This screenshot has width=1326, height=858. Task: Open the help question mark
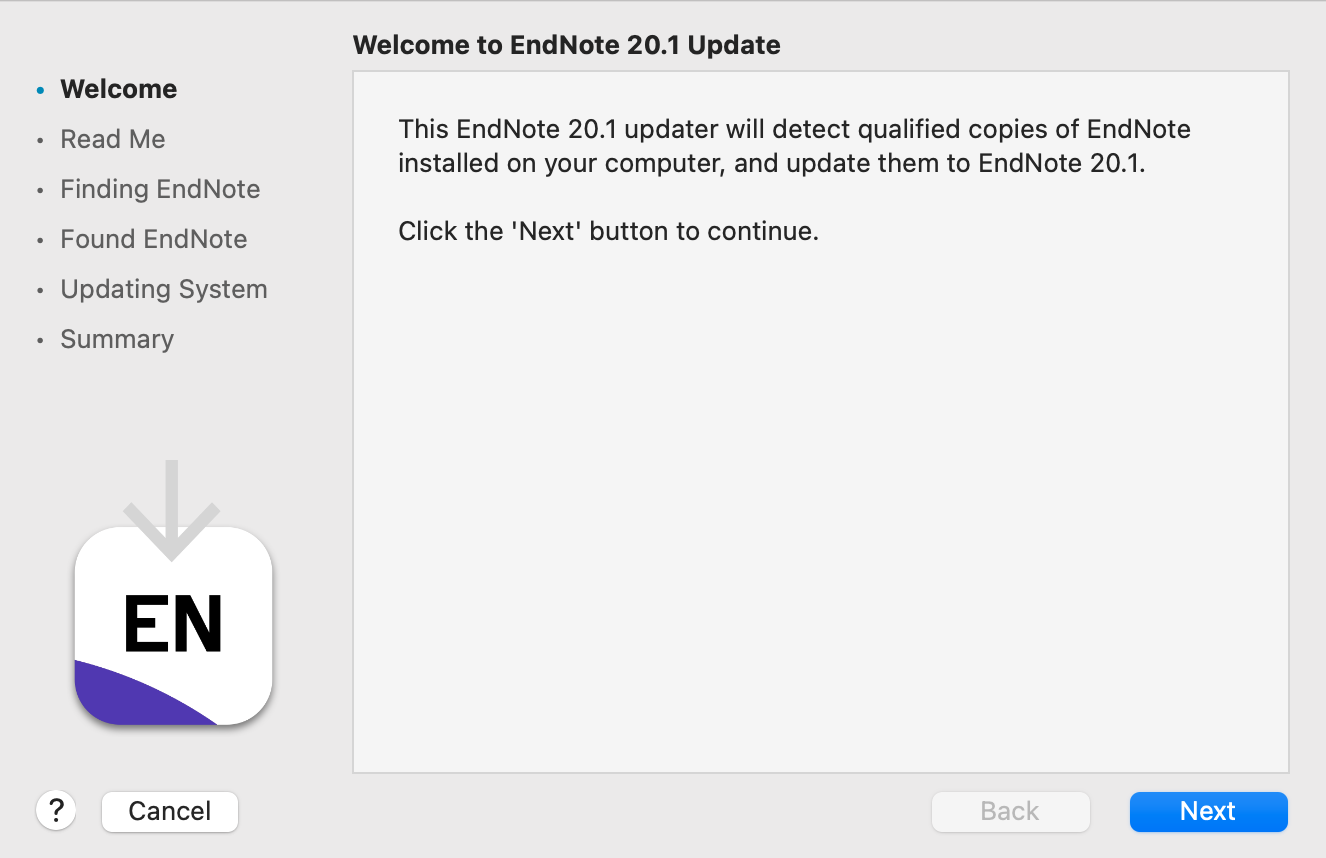pos(56,811)
